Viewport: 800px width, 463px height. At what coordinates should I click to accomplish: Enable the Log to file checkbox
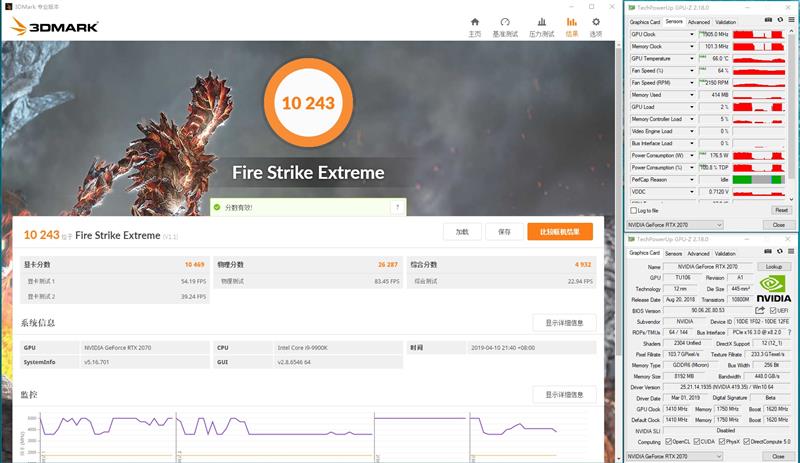tap(632, 210)
